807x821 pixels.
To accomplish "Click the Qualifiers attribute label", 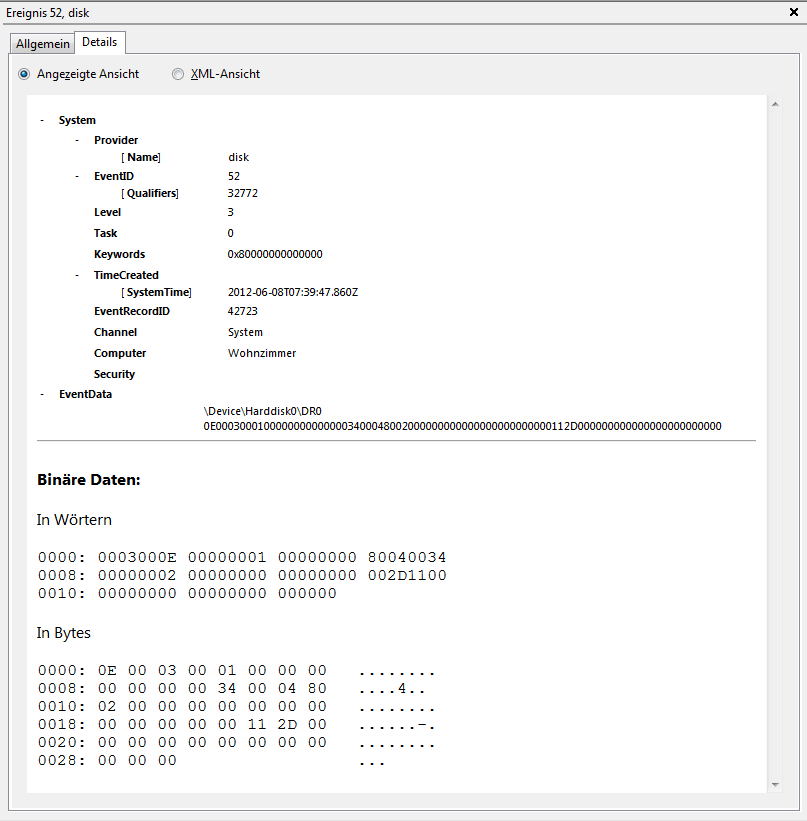I will coord(150,193).
